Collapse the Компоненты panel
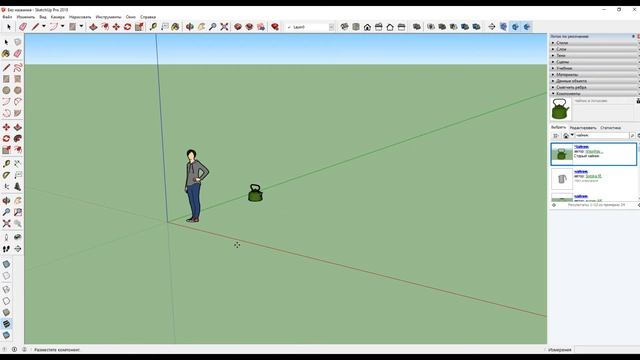Viewport: 640px width, 360px height. pyautogui.click(x=594, y=93)
